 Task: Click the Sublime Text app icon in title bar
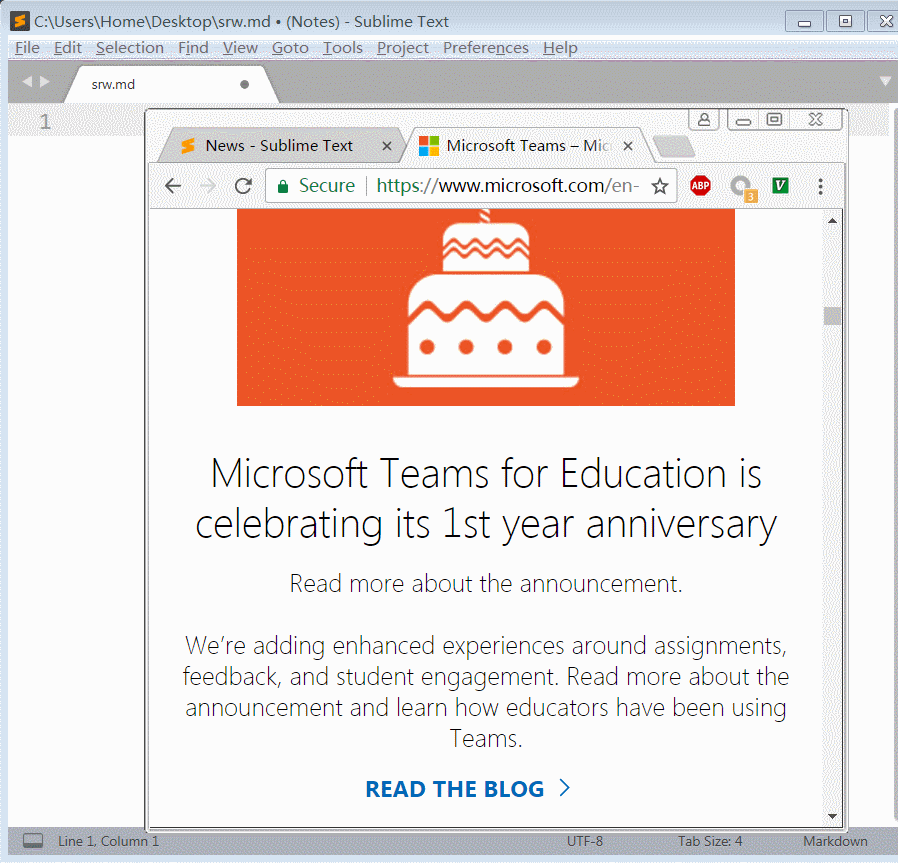coord(19,21)
